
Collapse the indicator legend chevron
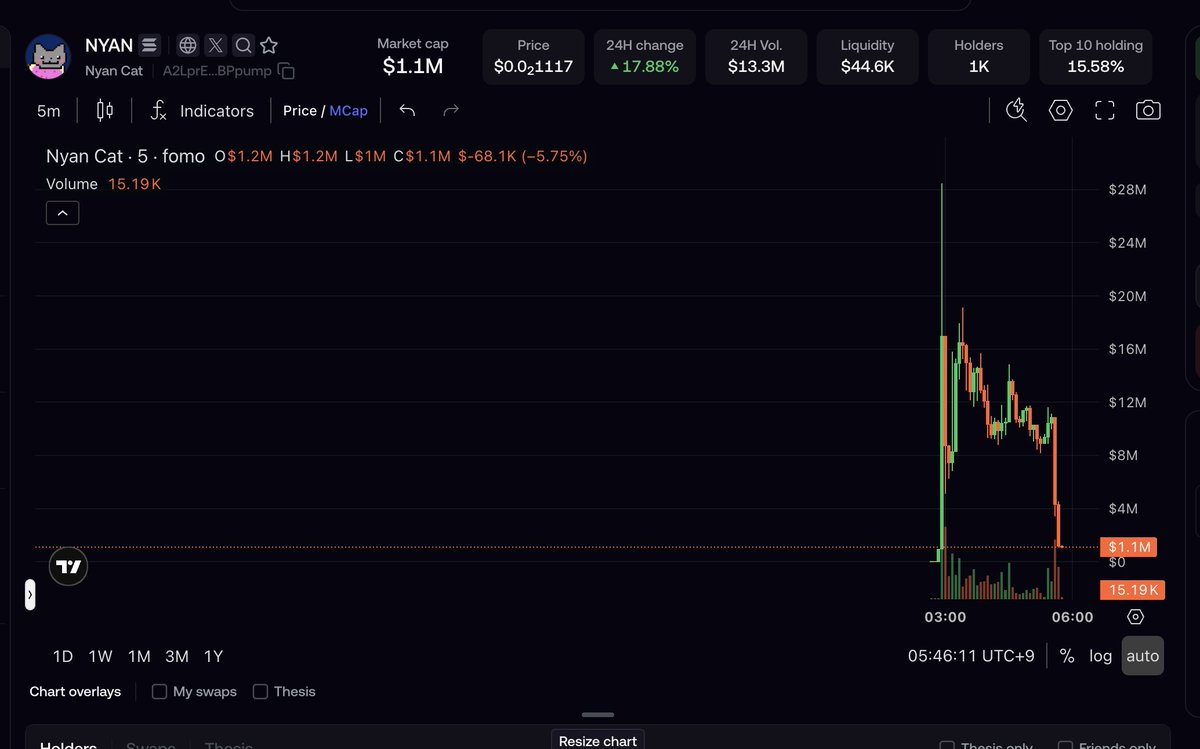click(x=62, y=213)
